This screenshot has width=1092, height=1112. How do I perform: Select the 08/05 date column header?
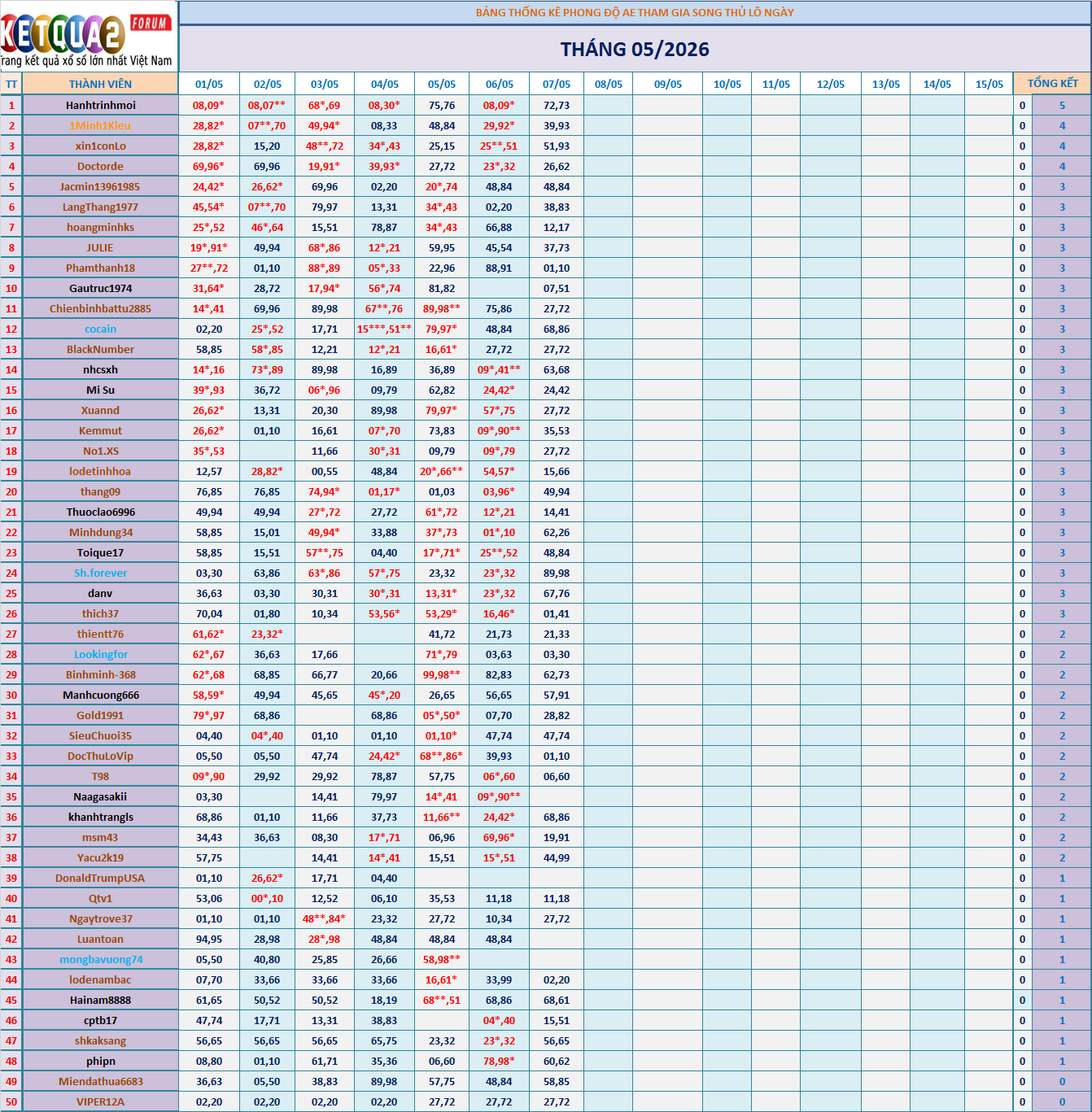click(x=609, y=84)
